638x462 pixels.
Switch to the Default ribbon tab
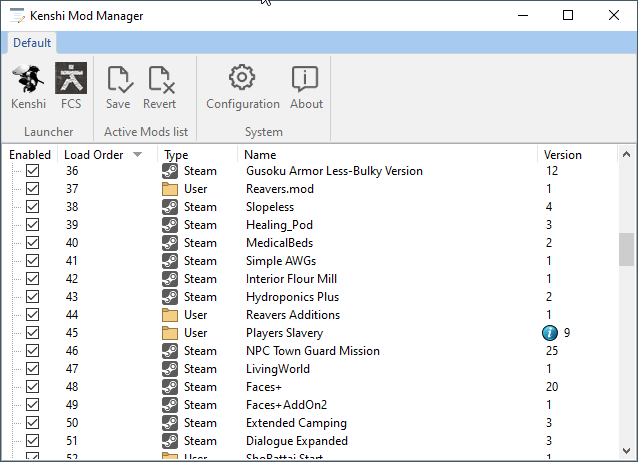click(32, 43)
